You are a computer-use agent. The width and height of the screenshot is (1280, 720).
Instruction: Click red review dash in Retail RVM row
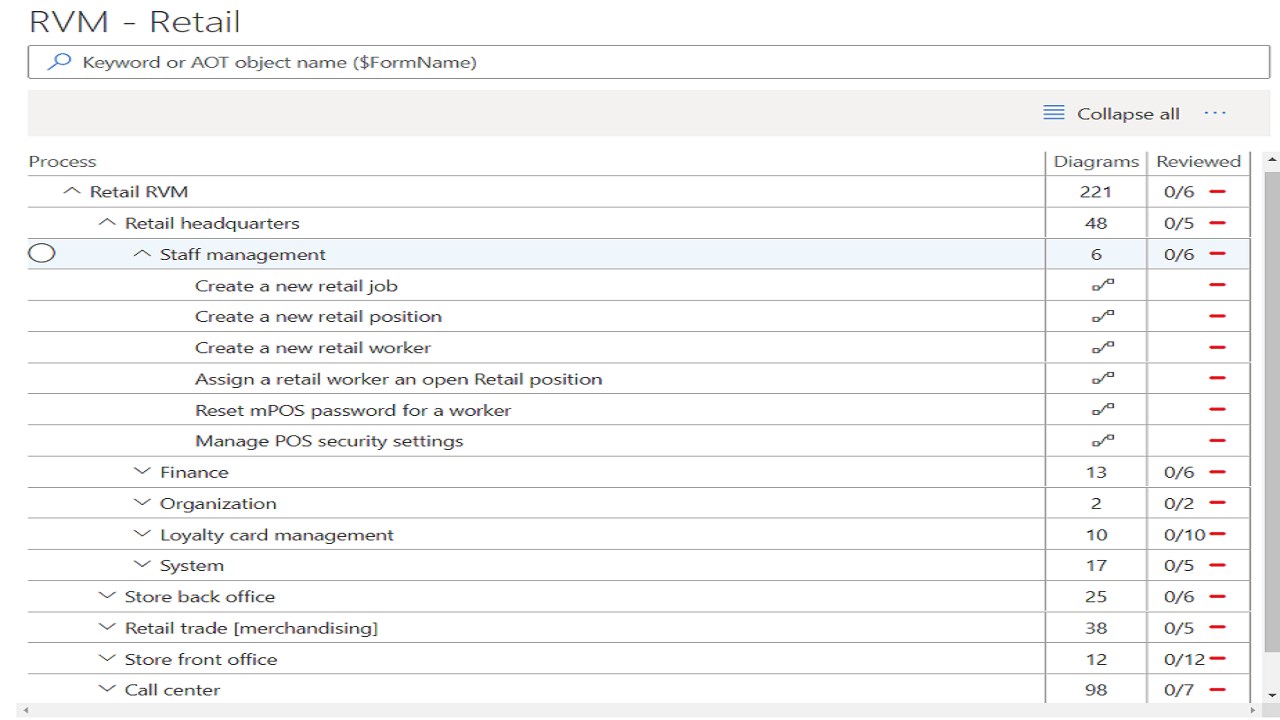coord(1217,192)
